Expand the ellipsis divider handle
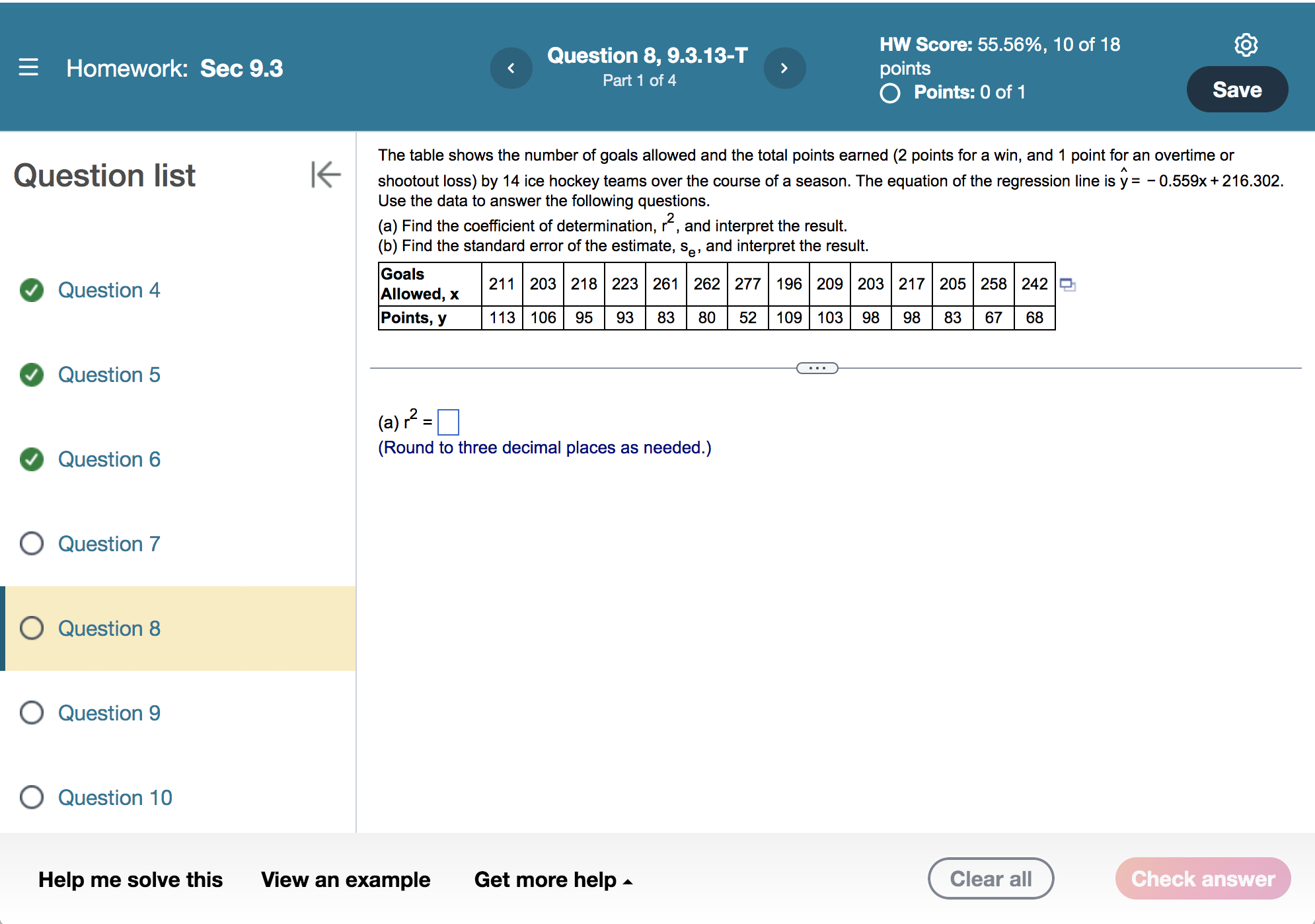Viewport: 1315px width, 924px height. (x=817, y=368)
